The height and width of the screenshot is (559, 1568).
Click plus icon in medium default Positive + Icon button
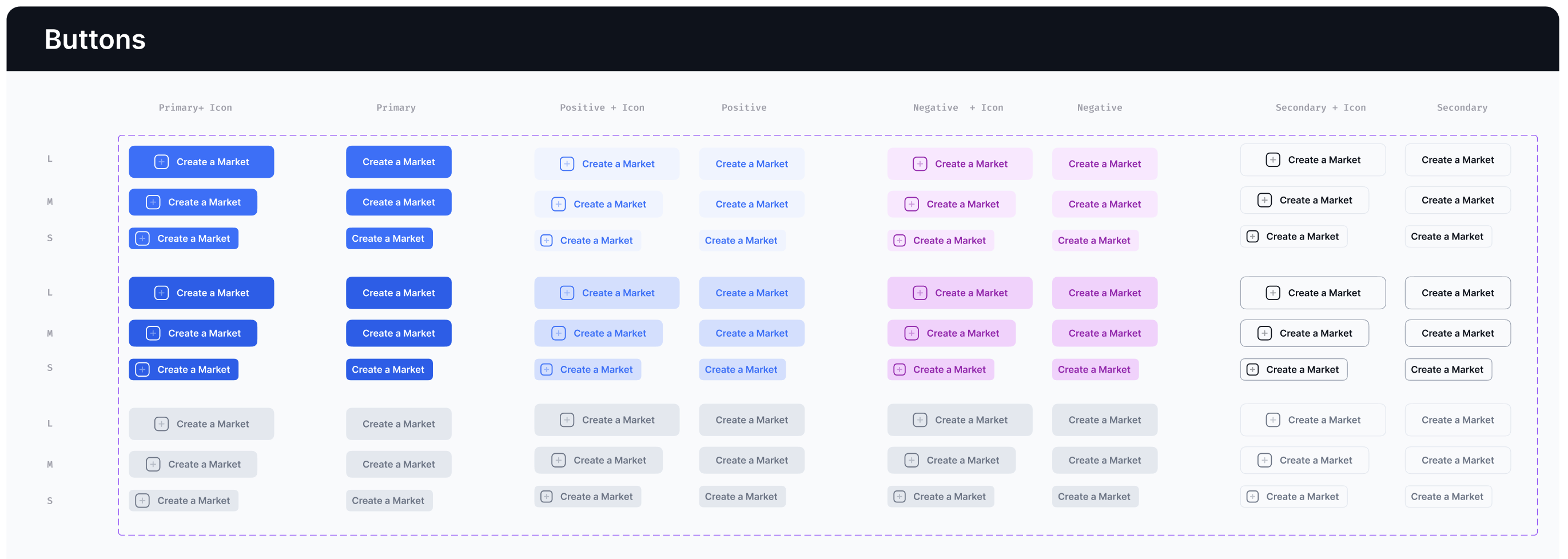tap(558, 205)
